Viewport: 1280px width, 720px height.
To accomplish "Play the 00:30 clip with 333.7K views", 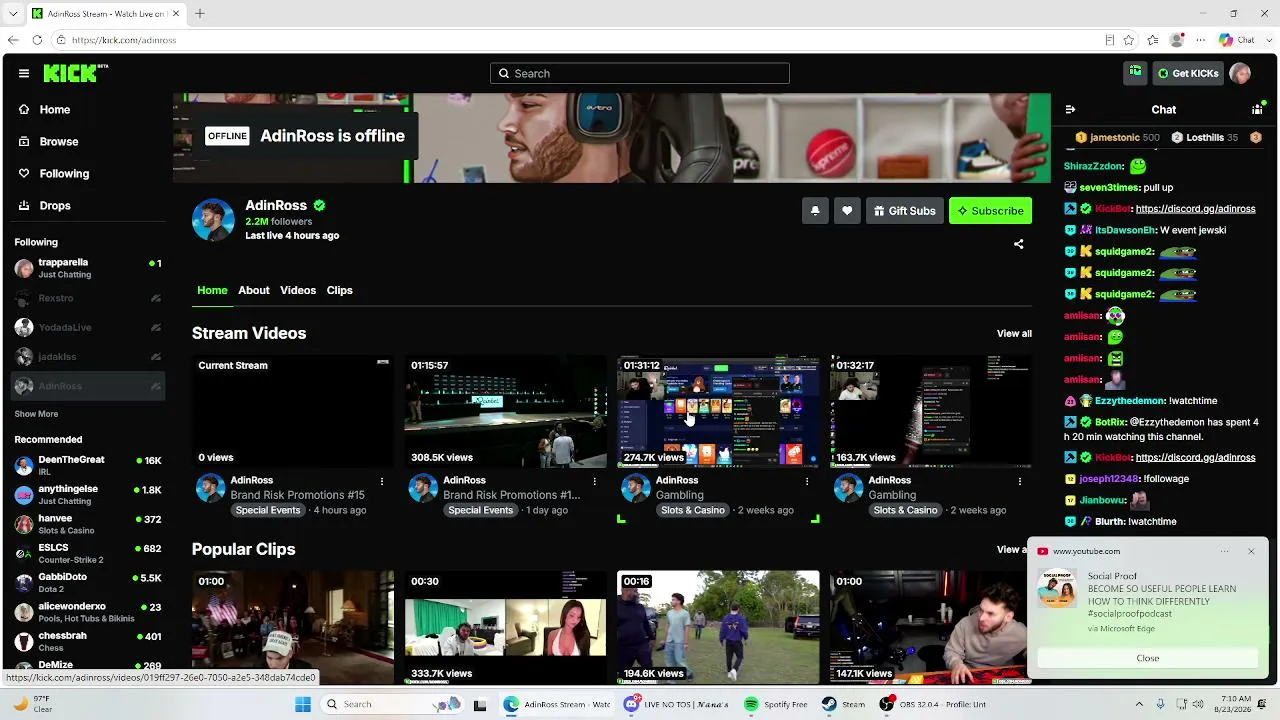I will (x=505, y=627).
